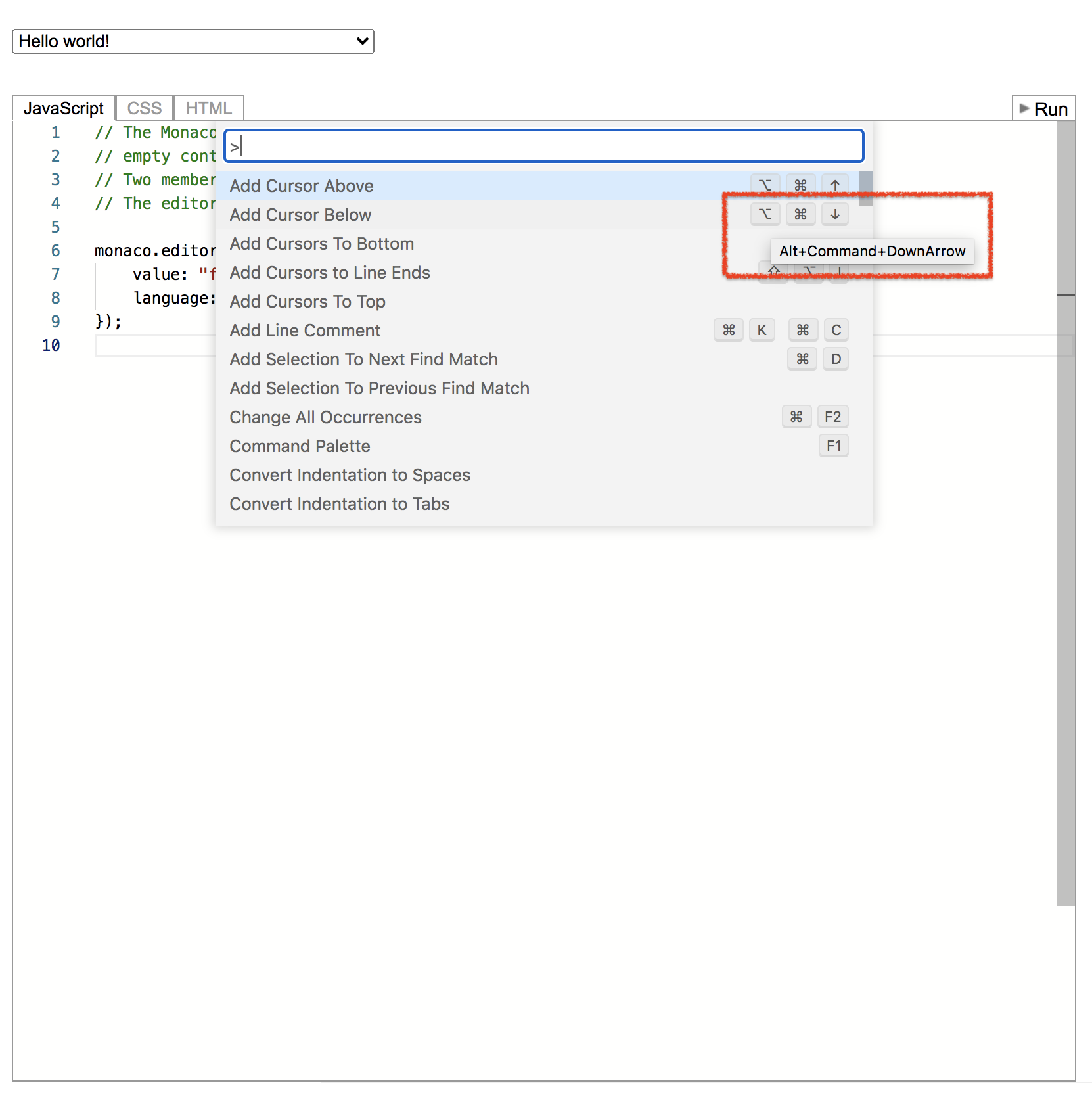Click the Up Arrow key icon for Add Cursor Above
This screenshot has width=1092, height=1104.
[834, 185]
